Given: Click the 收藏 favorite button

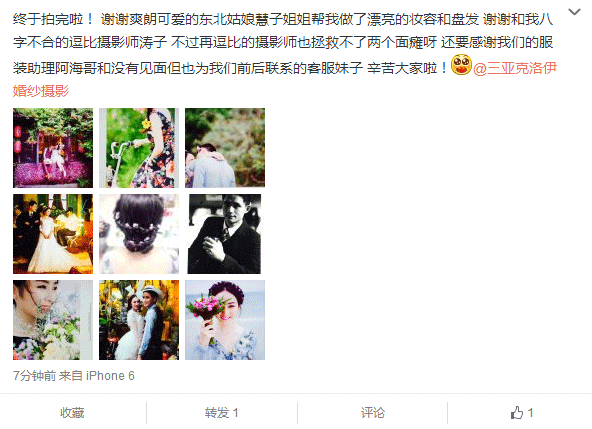Looking at the screenshot, I should pyautogui.click(x=72, y=412).
